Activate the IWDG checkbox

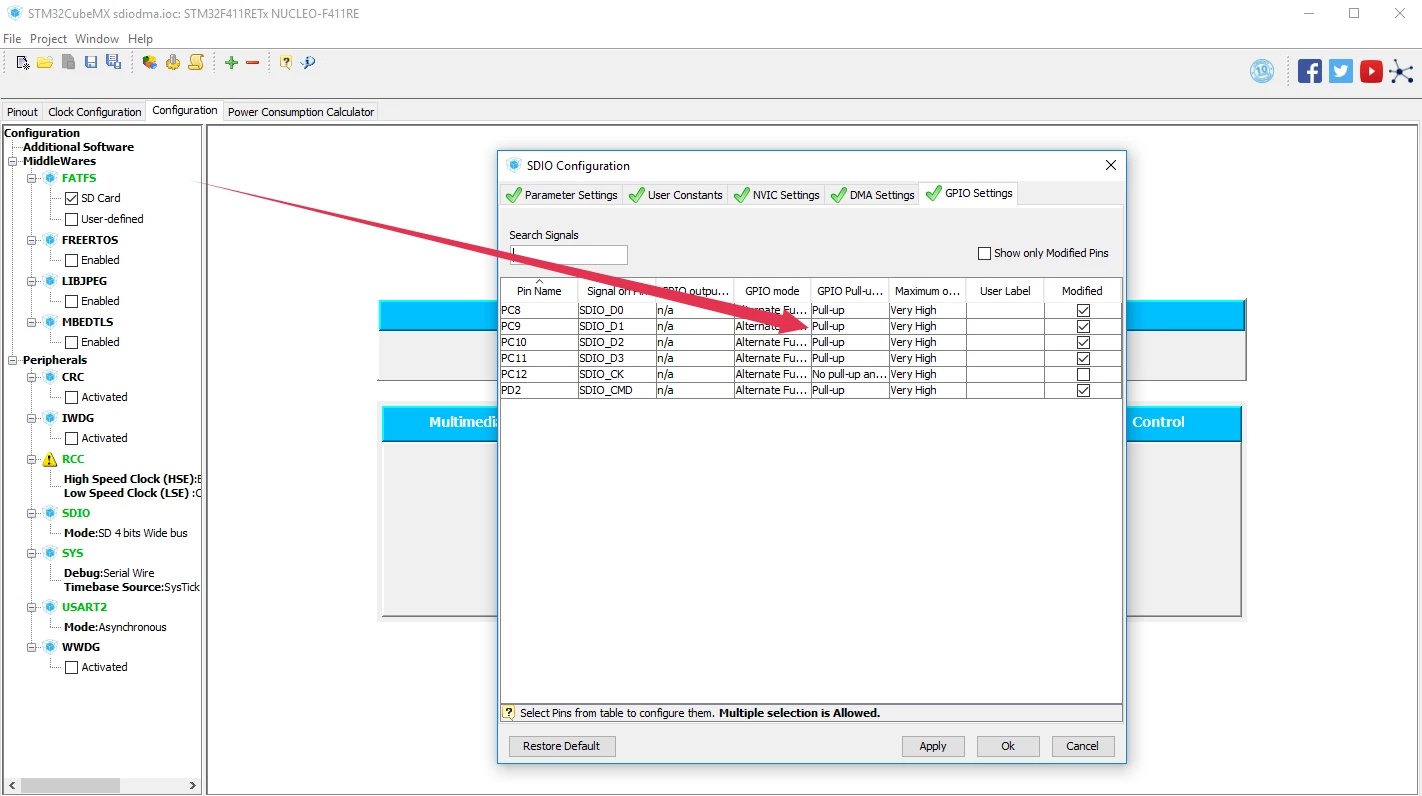coord(71,438)
